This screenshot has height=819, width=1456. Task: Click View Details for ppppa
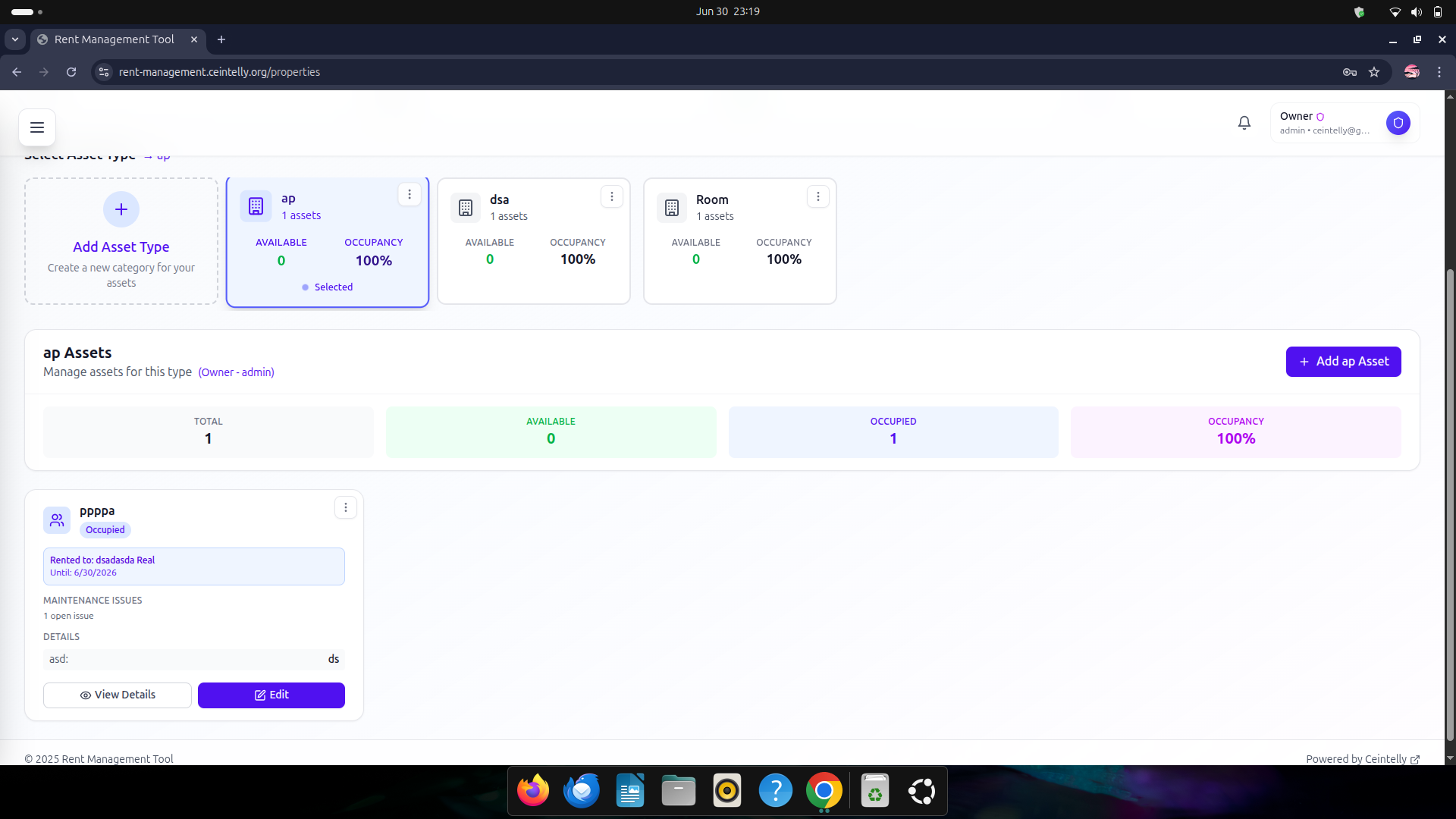[118, 695]
